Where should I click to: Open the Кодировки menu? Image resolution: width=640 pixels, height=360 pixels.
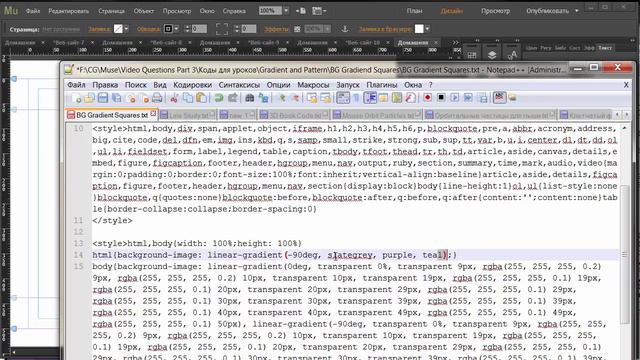[192, 85]
